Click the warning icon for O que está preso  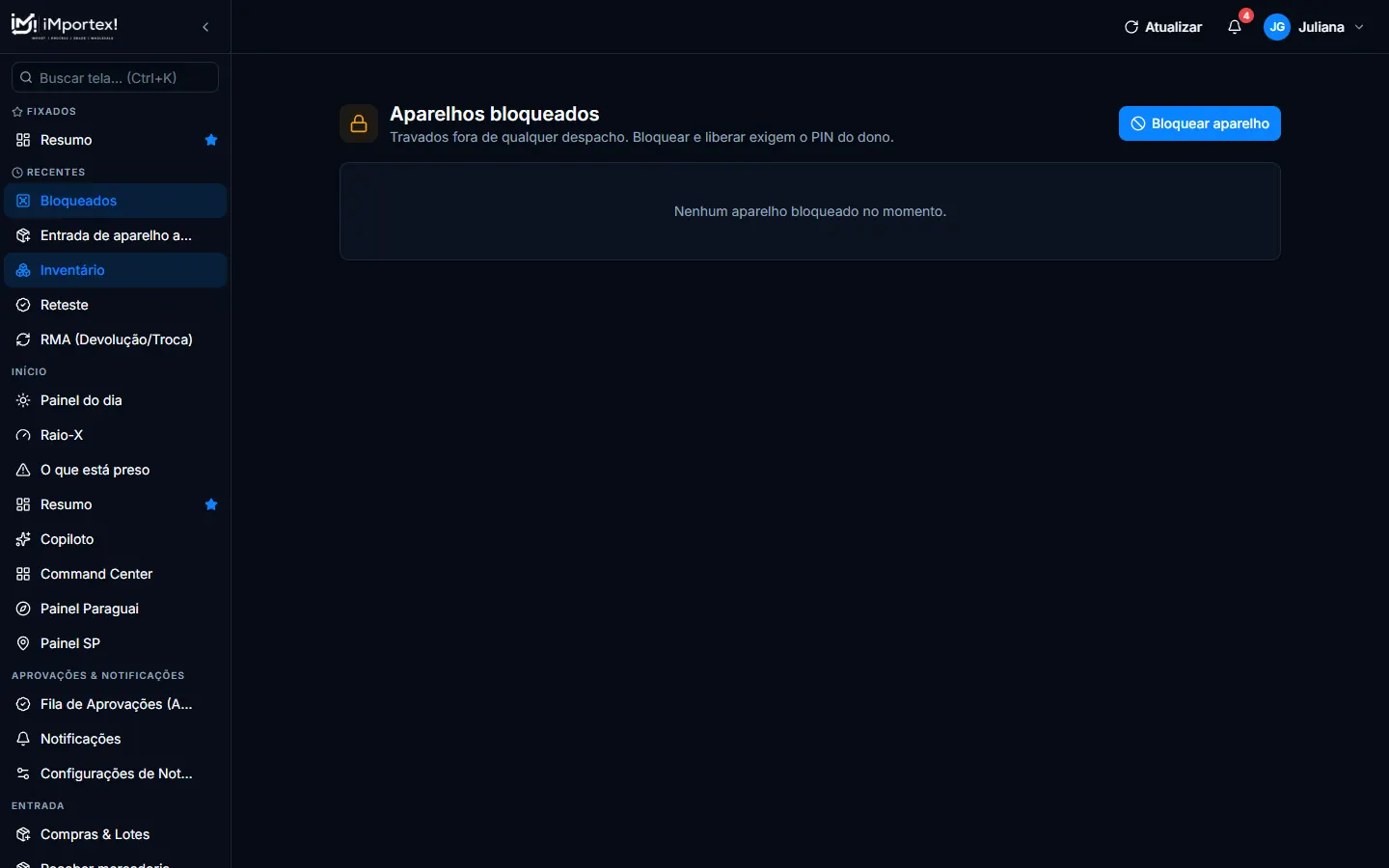(23, 470)
